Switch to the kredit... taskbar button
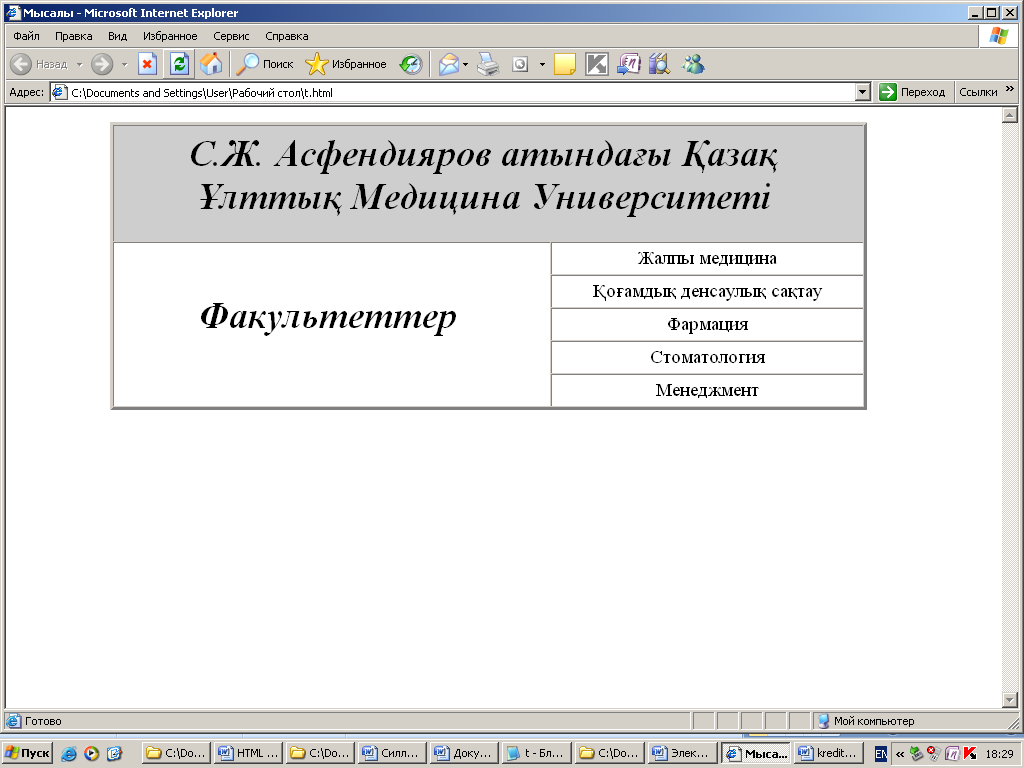The image size is (1024, 768). (827, 753)
